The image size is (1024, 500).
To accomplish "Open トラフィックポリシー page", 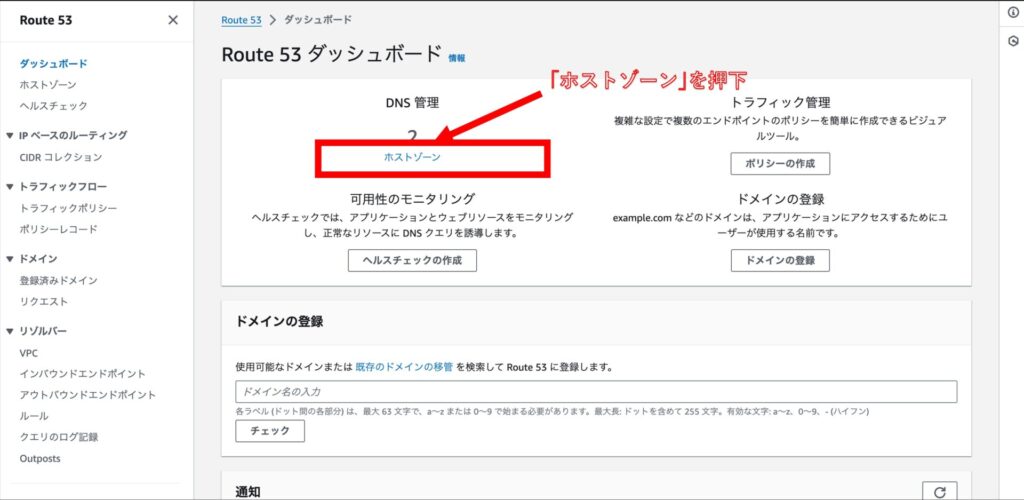I will point(69,208).
